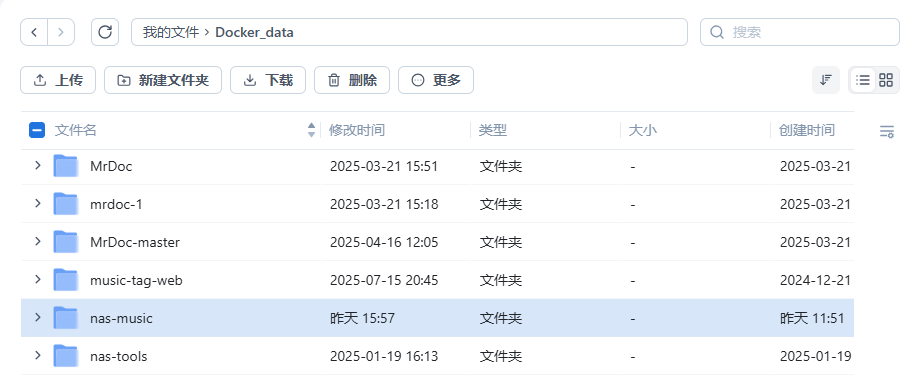Open the sort order options icon
The width and height of the screenshot is (919, 377).
pos(826,80)
